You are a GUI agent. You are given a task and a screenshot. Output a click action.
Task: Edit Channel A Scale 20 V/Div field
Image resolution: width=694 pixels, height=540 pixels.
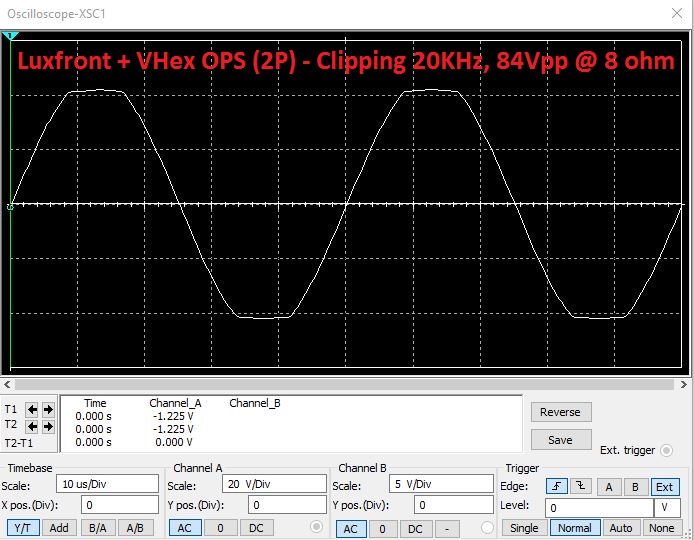point(274,483)
